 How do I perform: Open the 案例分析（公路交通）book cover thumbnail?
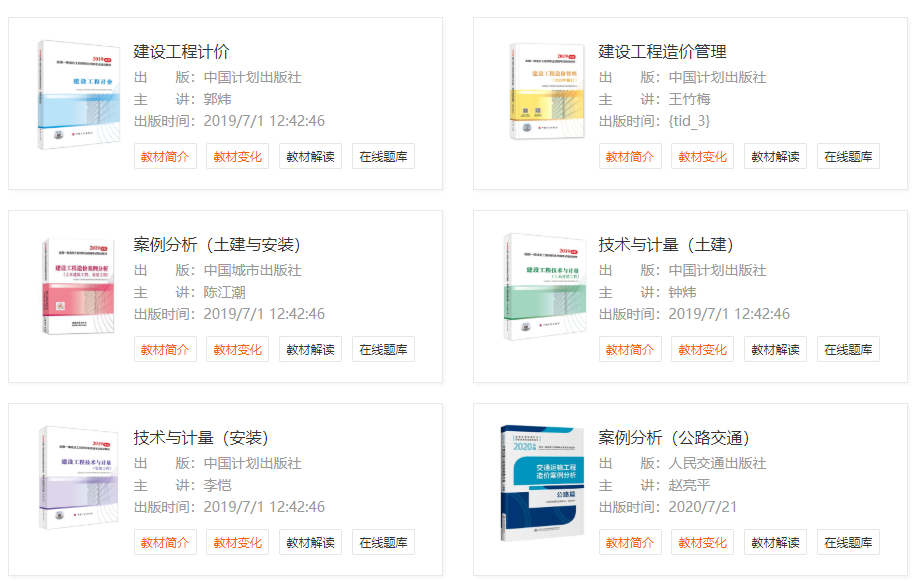(x=542, y=483)
